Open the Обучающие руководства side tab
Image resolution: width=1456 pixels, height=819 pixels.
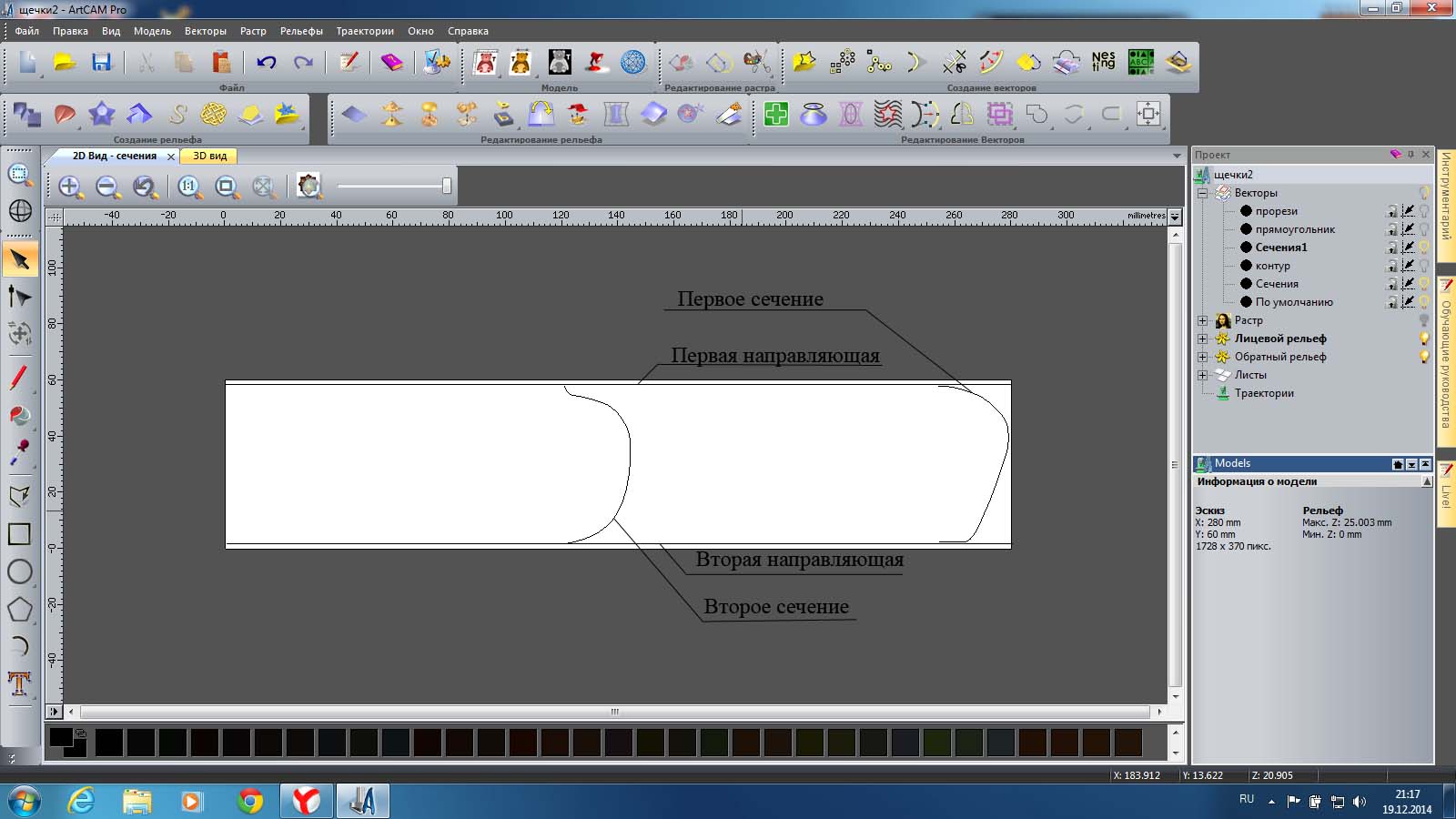tap(1446, 363)
